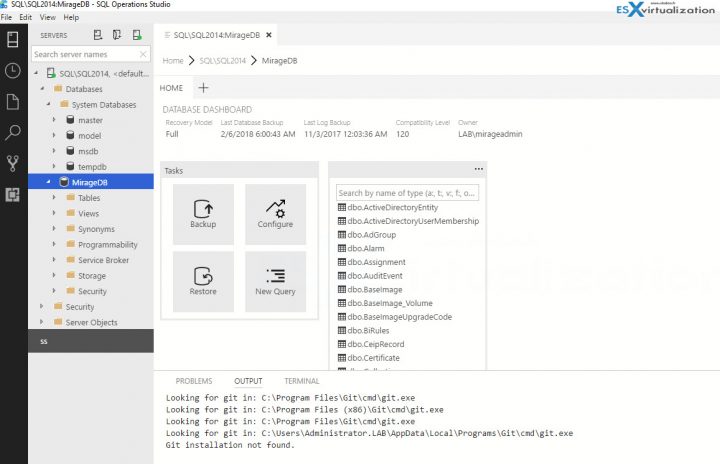
Task: Select dbo.Certificate in the object list
Action: [x=374, y=358]
